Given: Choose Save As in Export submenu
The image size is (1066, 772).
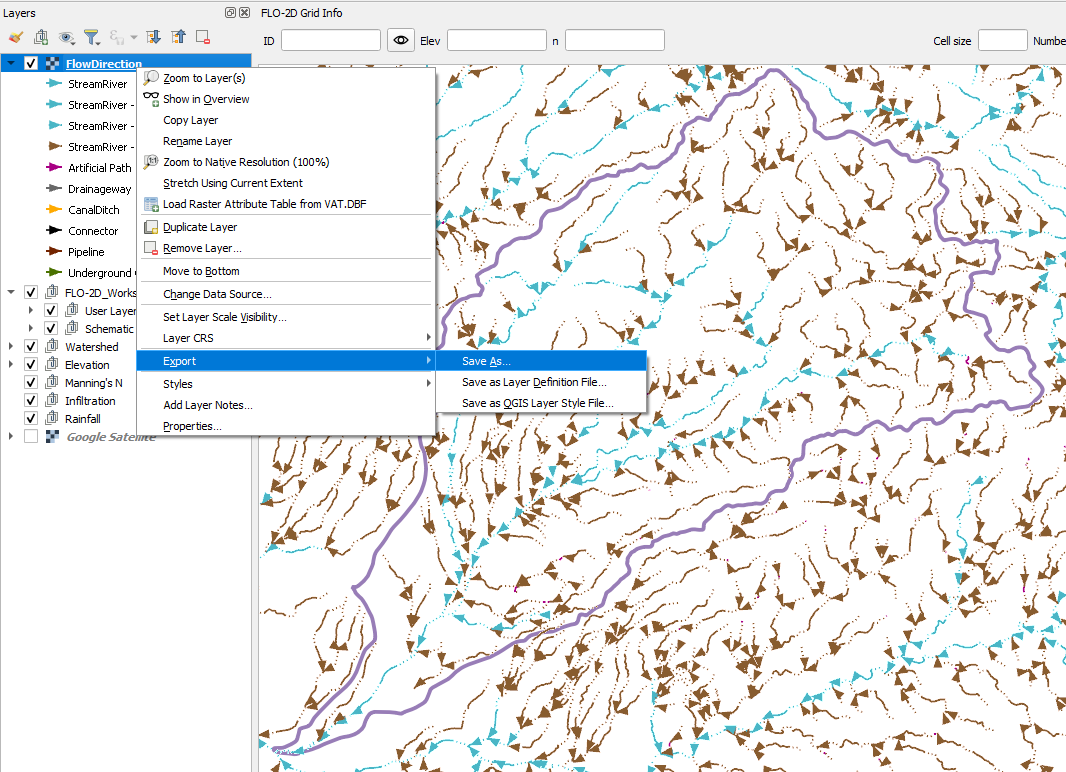Looking at the screenshot, I should point(486,361).
